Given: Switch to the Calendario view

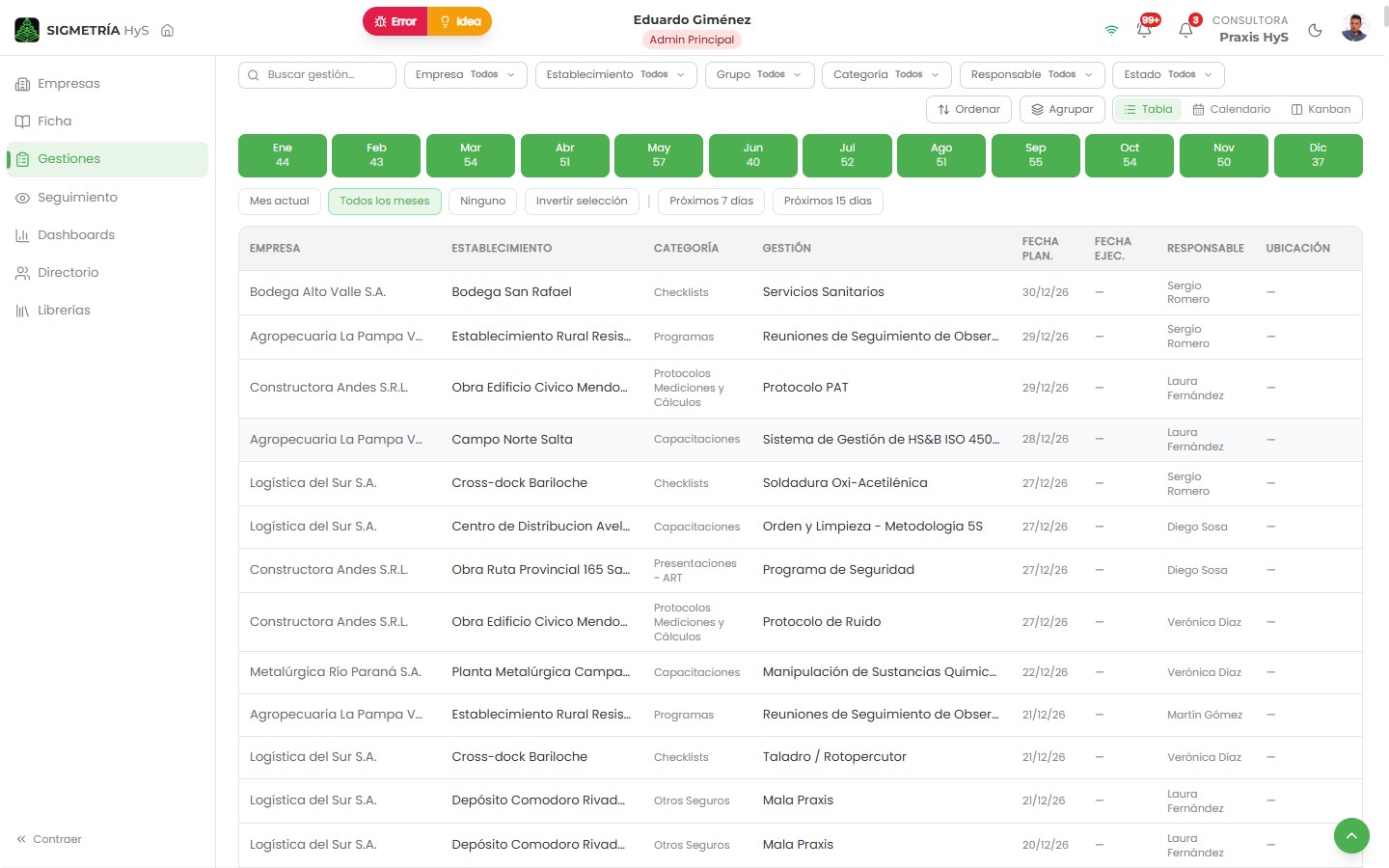Looking at the screenshot, I should (1232, 110).
